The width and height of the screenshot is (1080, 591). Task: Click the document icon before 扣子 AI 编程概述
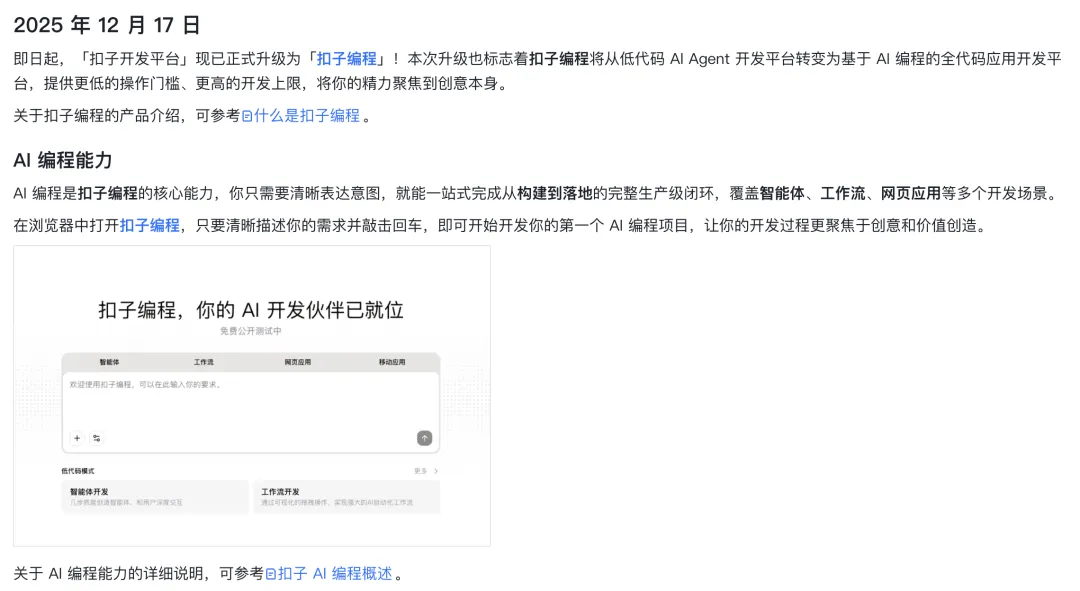tap(271, 574)
